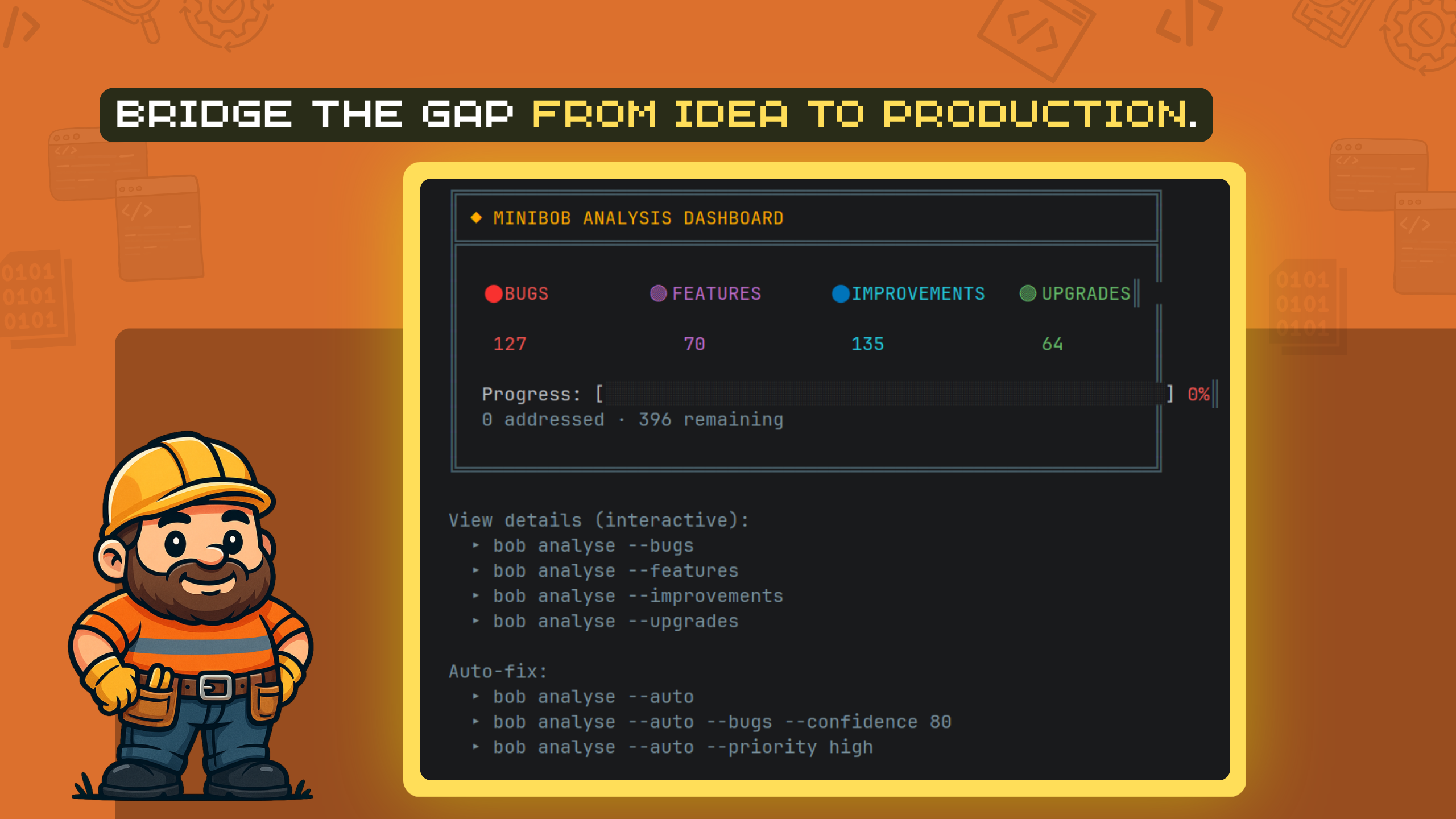This screenshot has height=819, width=1456.
Task: Click the red BUGS circle icon
Action: click(493, 293)
